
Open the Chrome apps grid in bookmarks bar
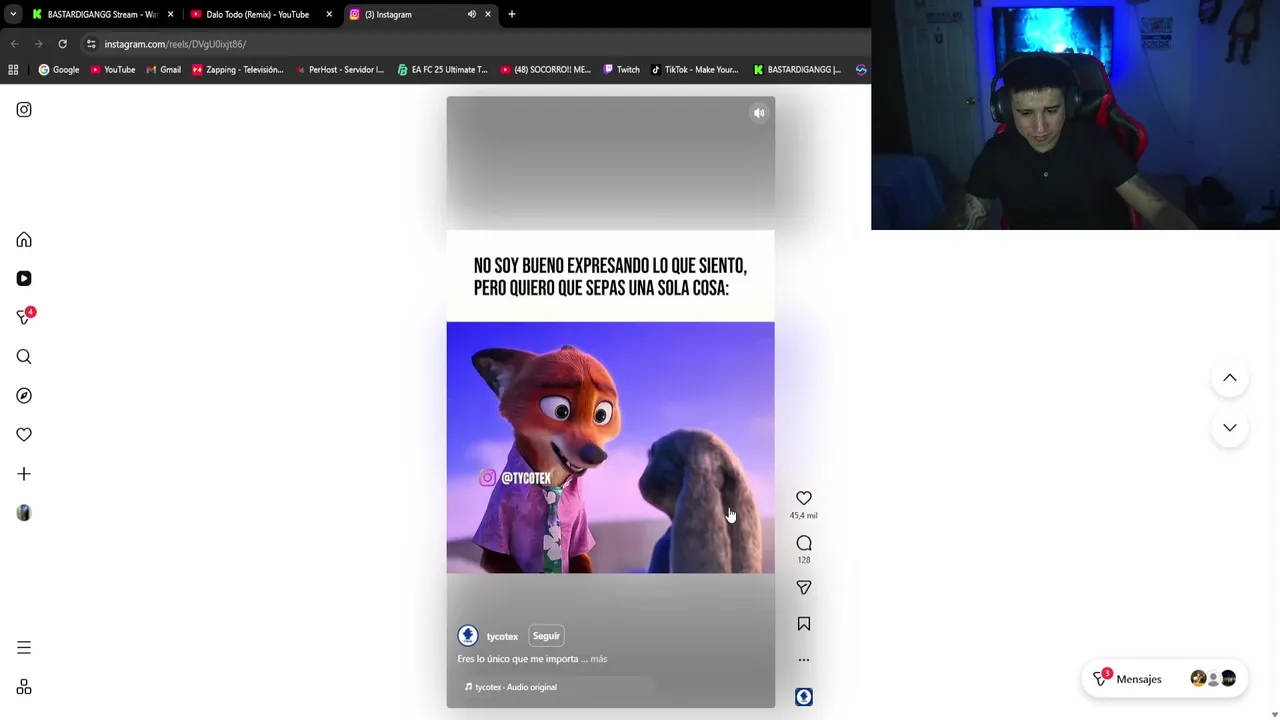(13, 70)
